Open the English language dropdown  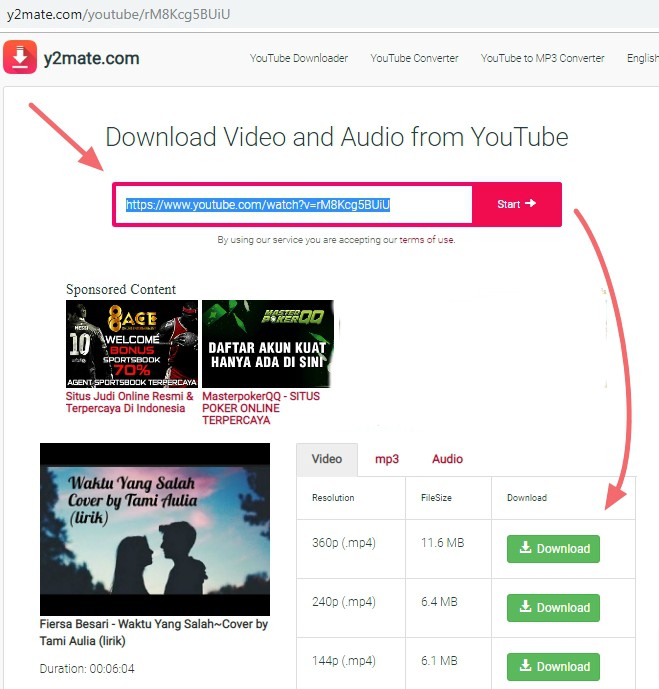point(642,58)
